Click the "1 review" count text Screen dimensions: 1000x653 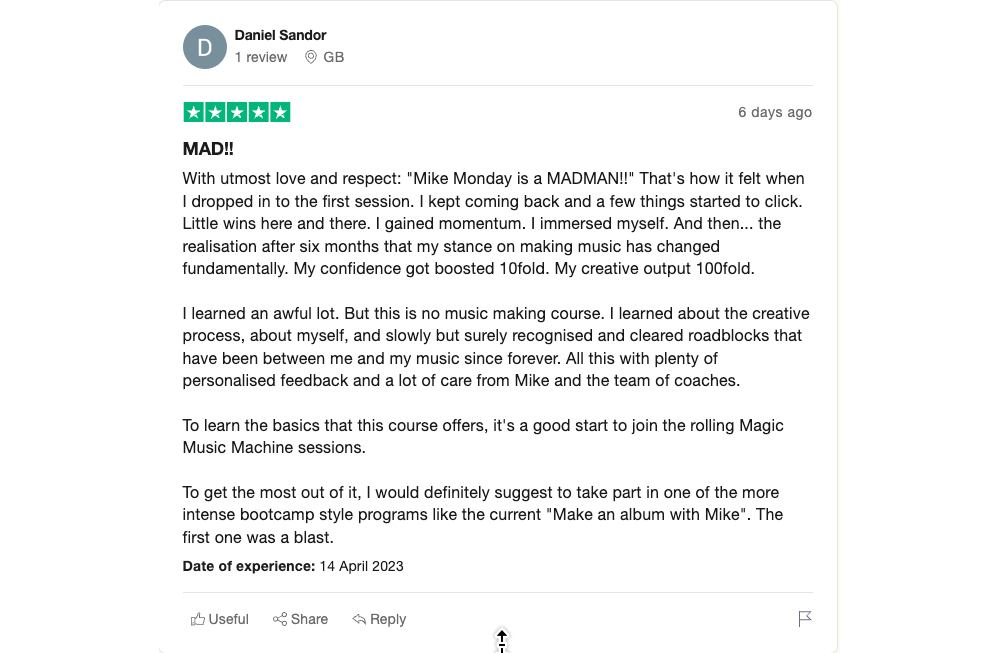261,58
